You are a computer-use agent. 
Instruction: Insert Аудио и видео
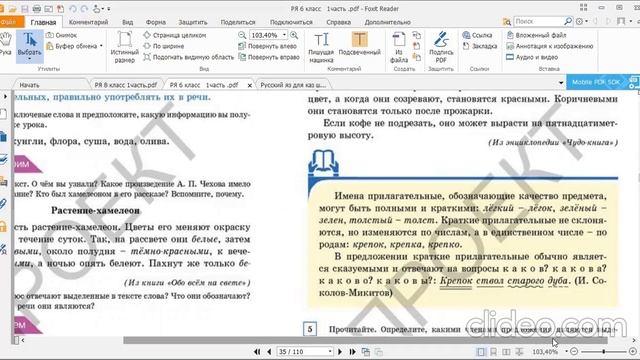pos(532,57)
